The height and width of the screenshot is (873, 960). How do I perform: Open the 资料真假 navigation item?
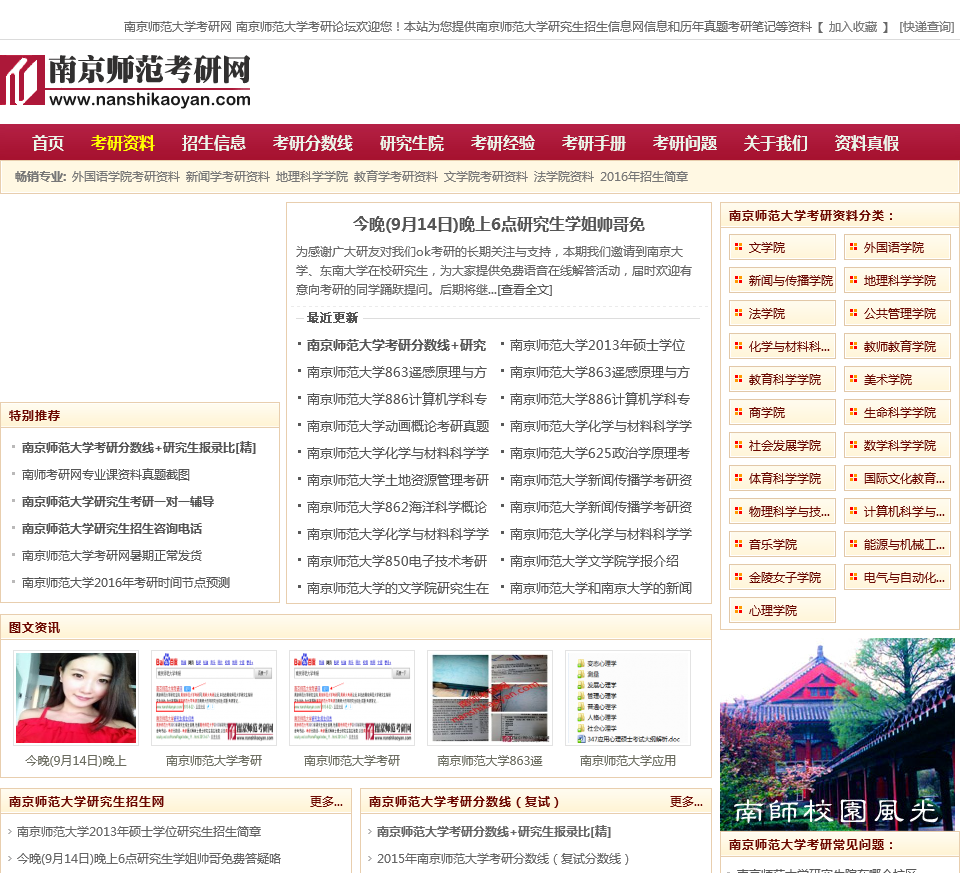point(867,143)
